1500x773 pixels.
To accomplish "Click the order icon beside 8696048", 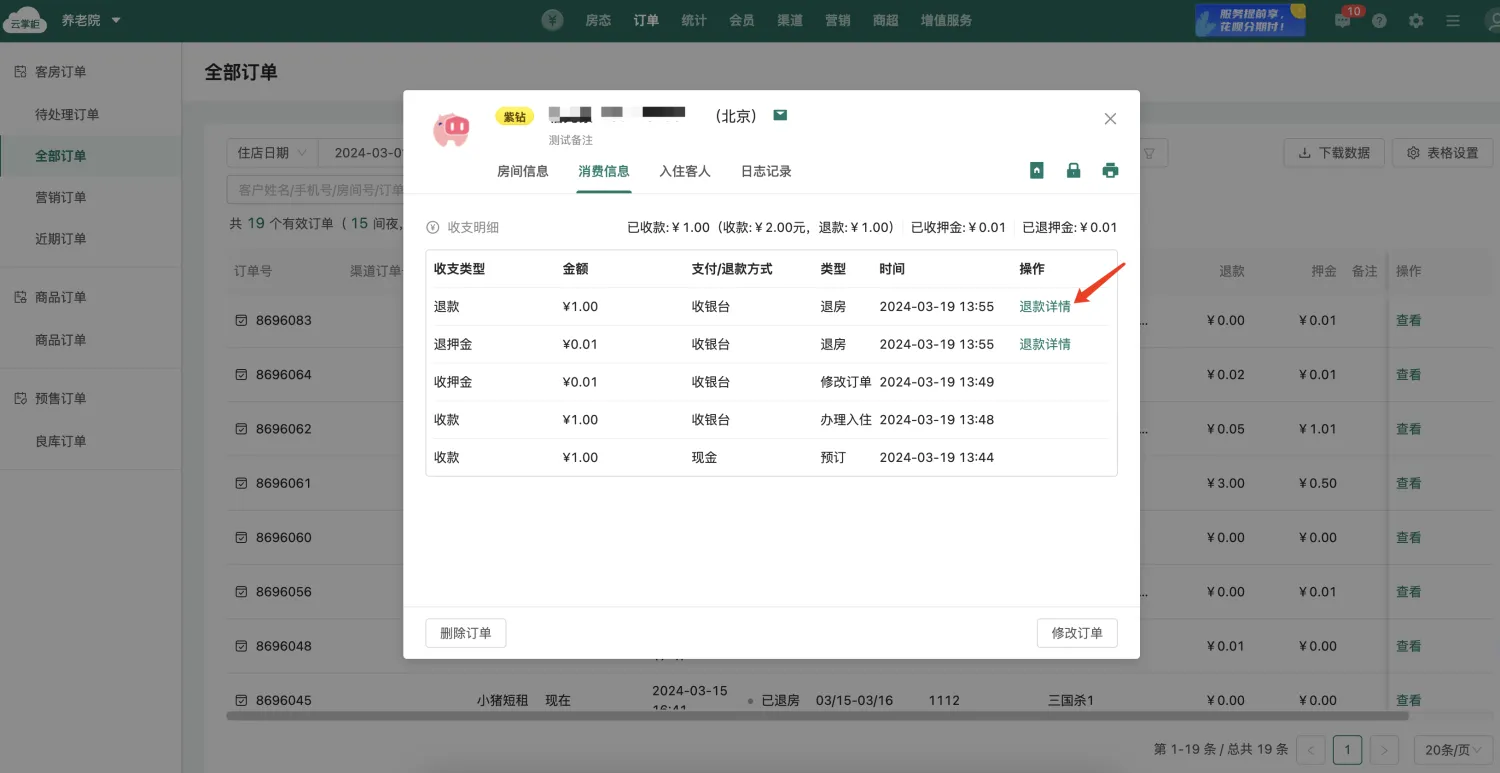I will tap(241, 646).
